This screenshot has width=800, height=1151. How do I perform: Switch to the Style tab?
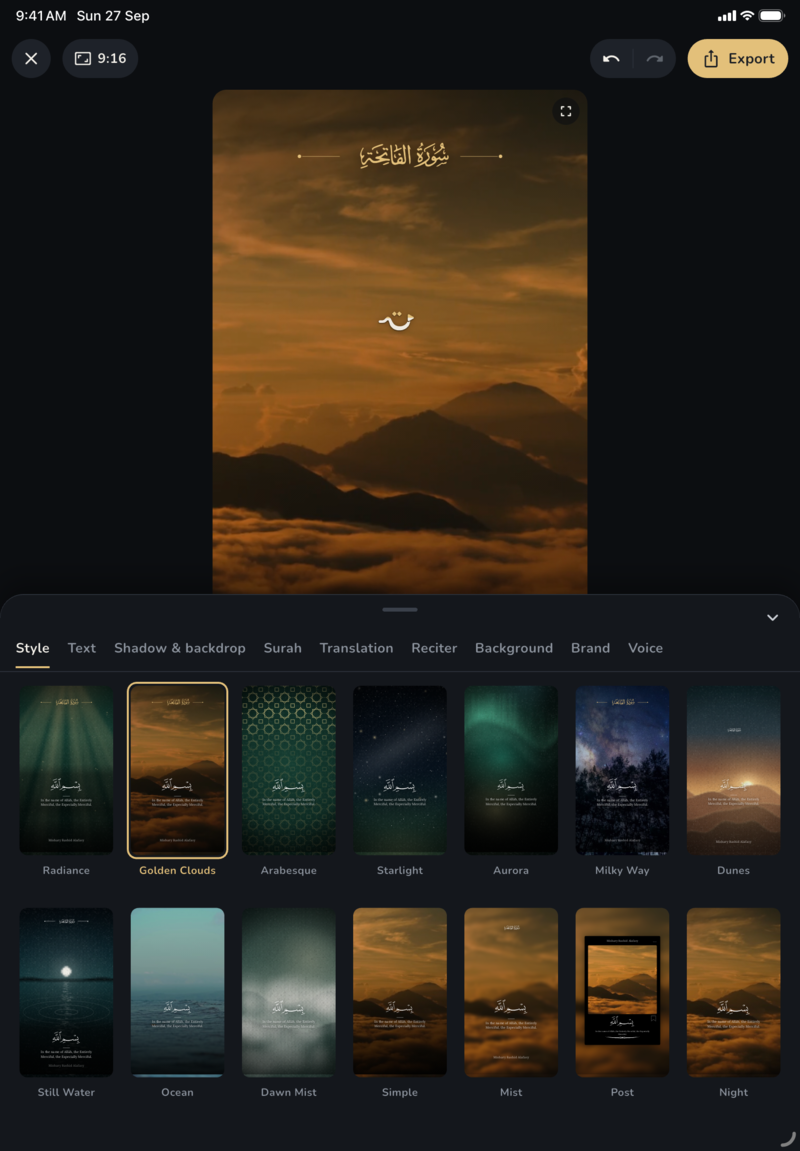32,648
